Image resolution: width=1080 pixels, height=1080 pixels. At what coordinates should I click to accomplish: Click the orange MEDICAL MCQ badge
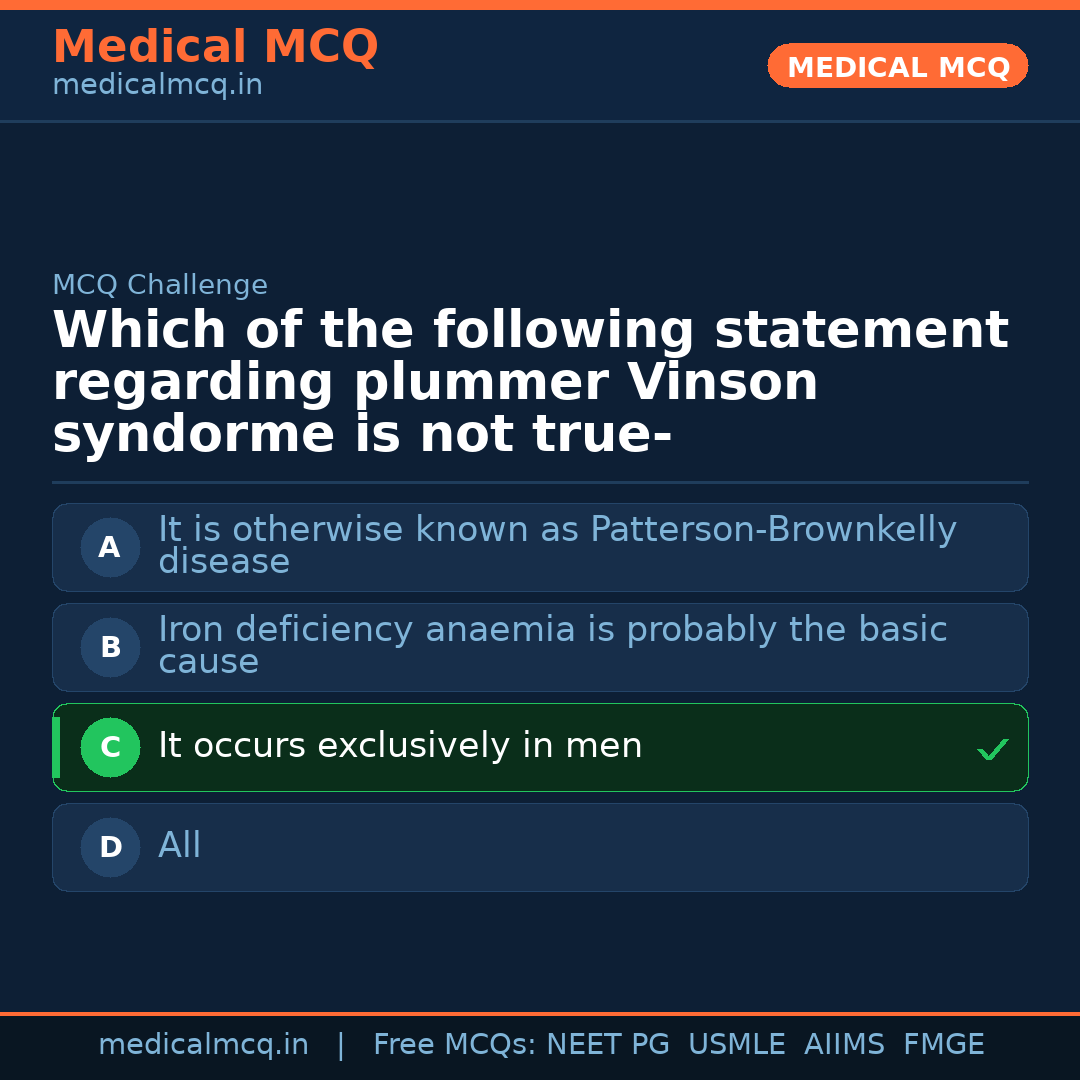pos(897,66)
